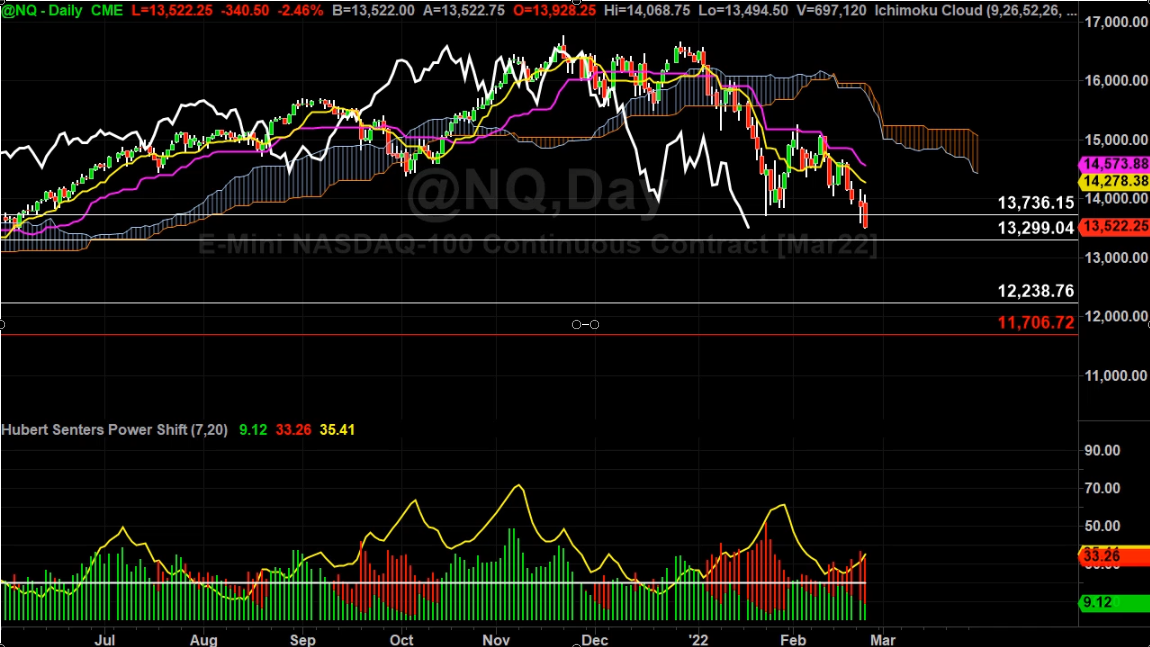This screenshot has height=647, width=1150.
Task: Click the Feb label on time axis
Action: [x=793, y=640]
